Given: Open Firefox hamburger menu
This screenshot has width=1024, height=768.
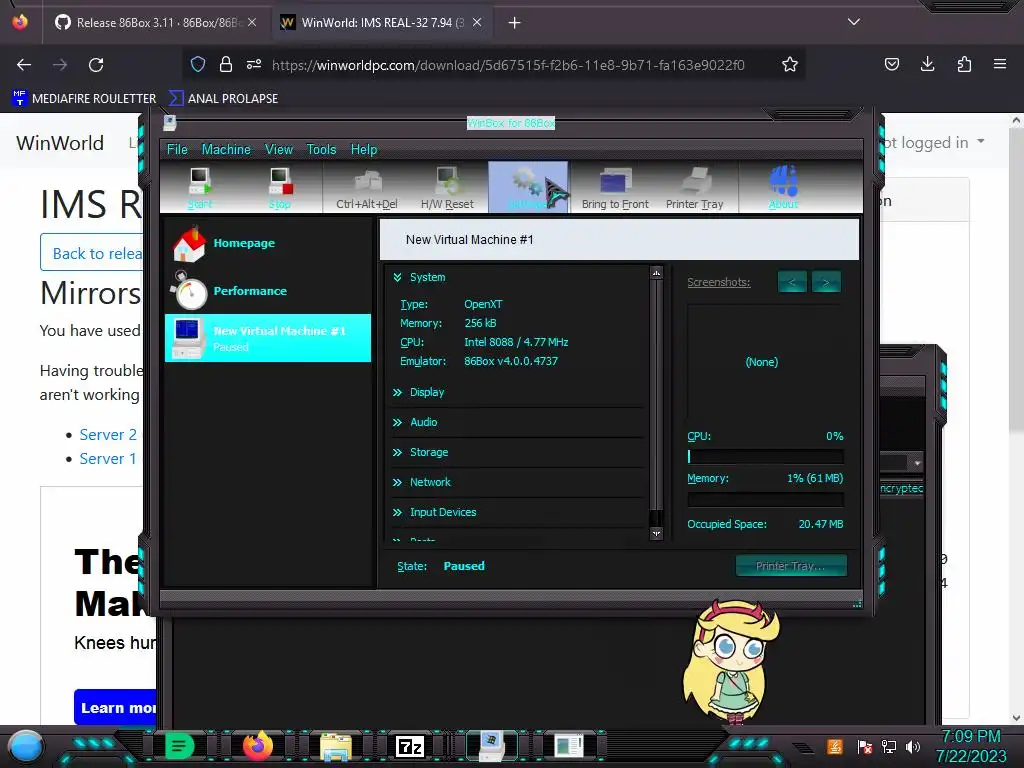Looking at the screenshot, I should (1000, 64).
